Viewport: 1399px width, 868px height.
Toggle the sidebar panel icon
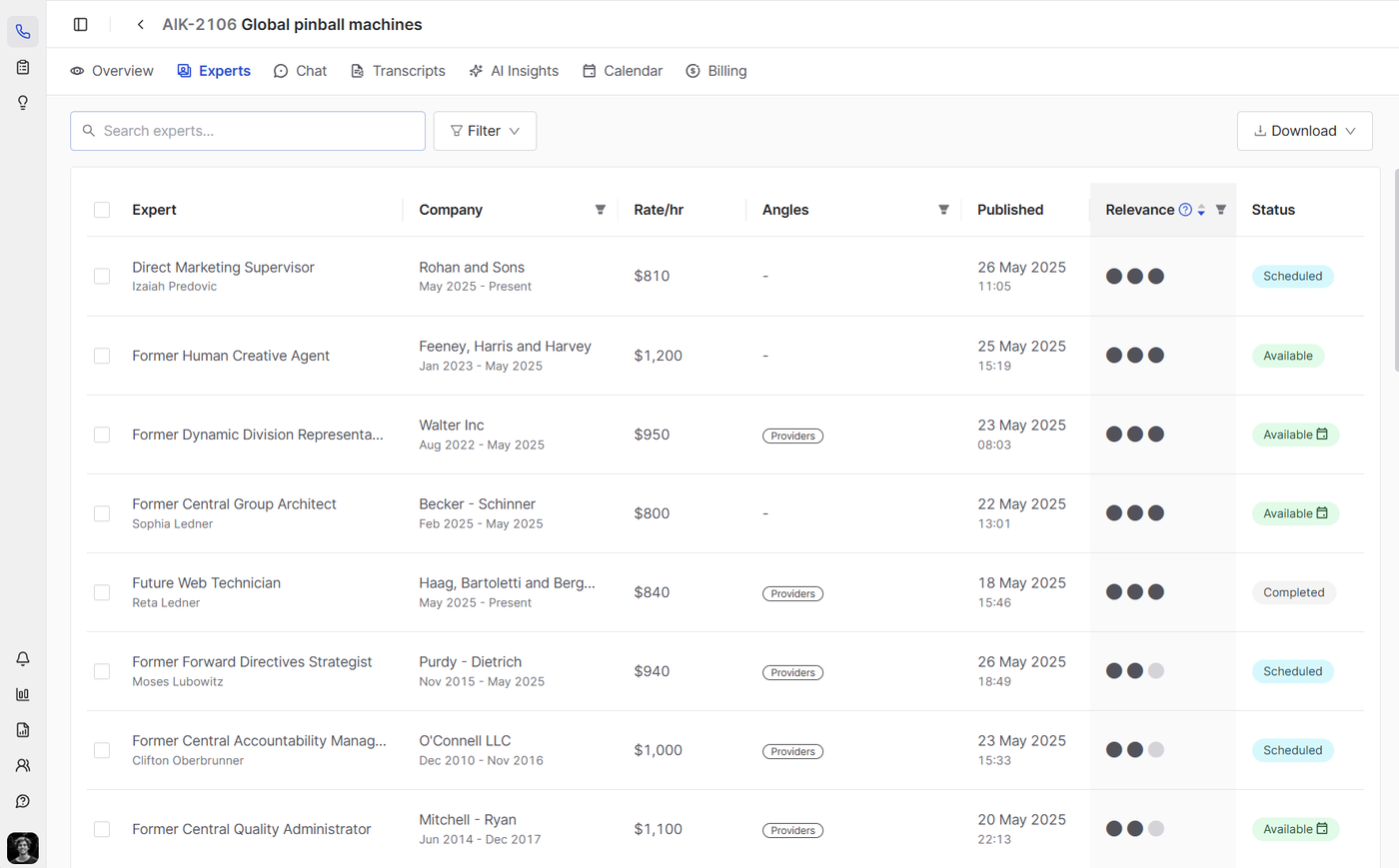81,24
